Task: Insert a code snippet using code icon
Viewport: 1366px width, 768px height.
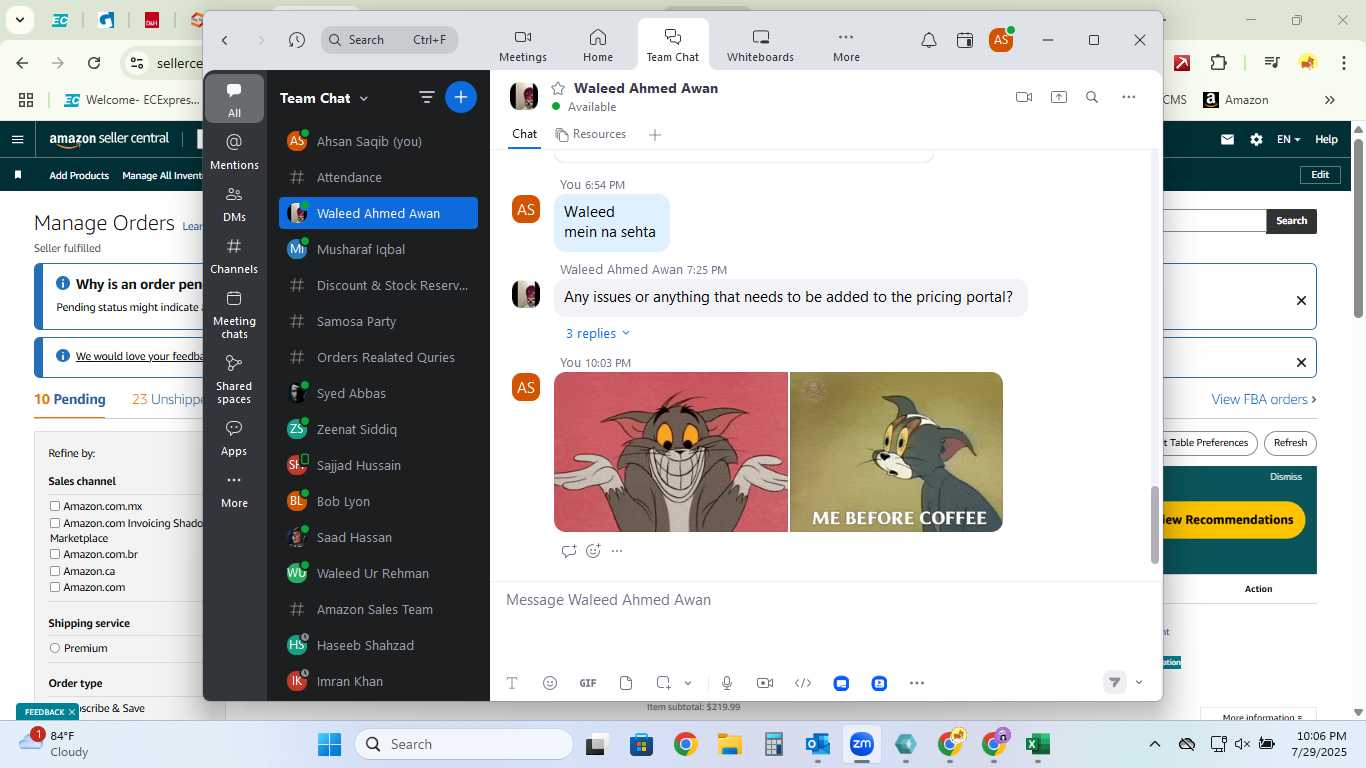Action: pyautogui.click(x=803, y=683)
